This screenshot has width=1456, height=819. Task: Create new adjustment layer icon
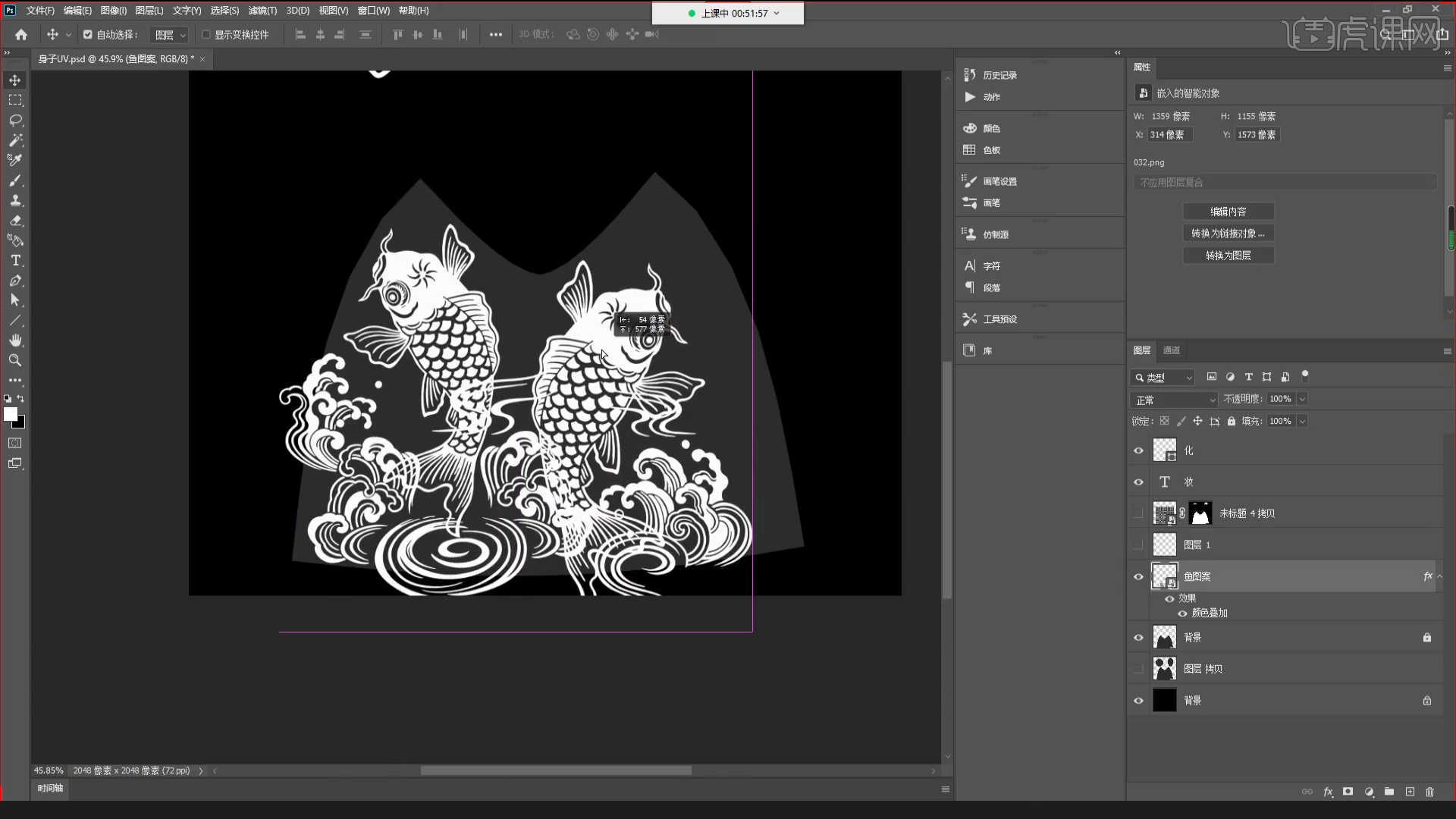pyautogui.click(x=1369, y=792)
